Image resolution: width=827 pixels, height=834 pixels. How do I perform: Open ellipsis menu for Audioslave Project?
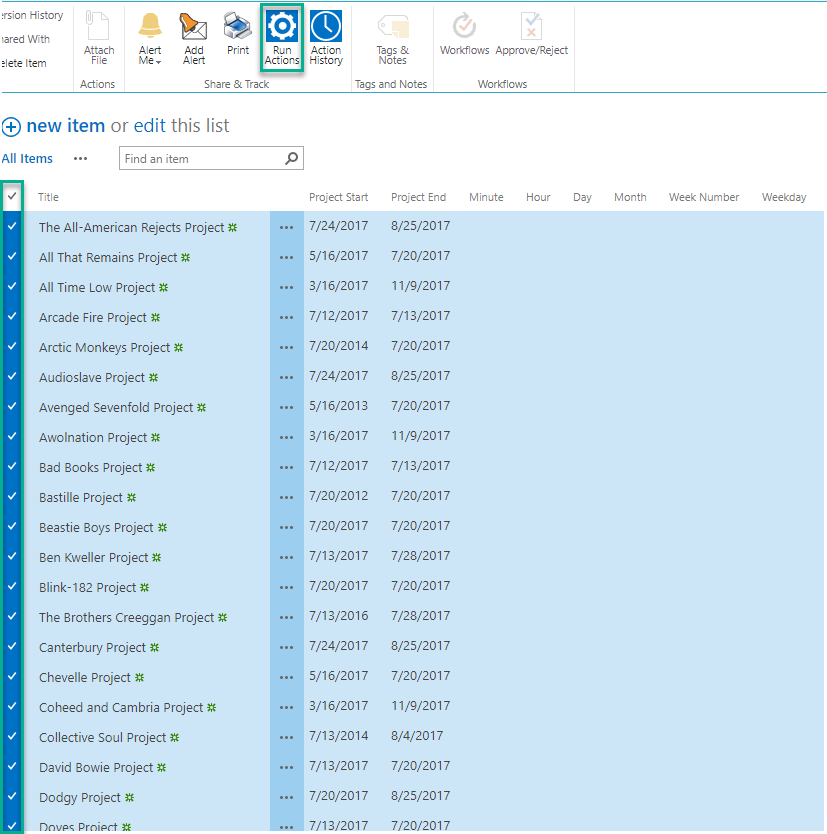coord(287,378)
